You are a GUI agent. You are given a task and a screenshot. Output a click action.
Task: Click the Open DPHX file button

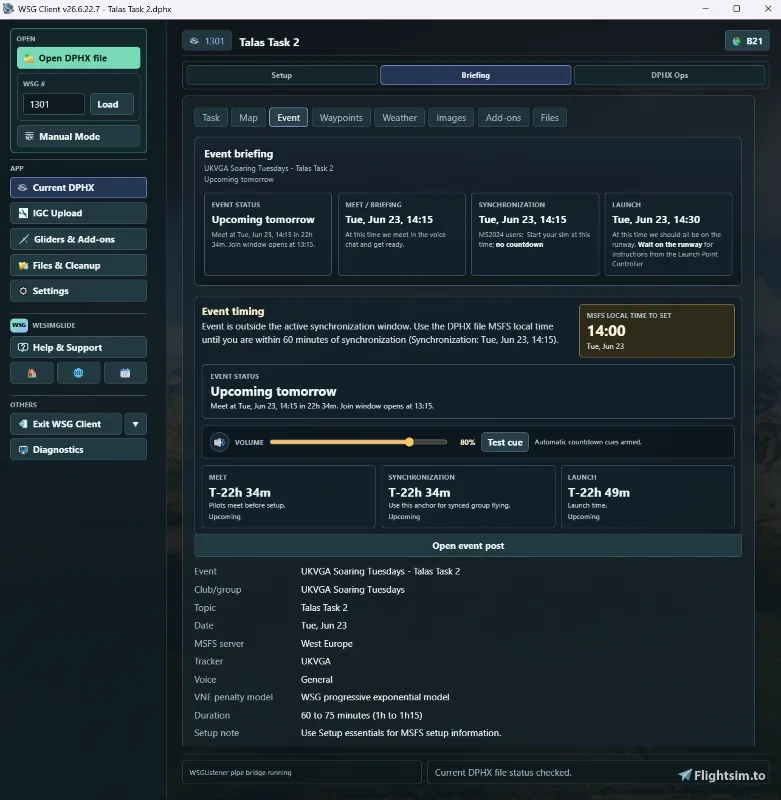[78, 58]
